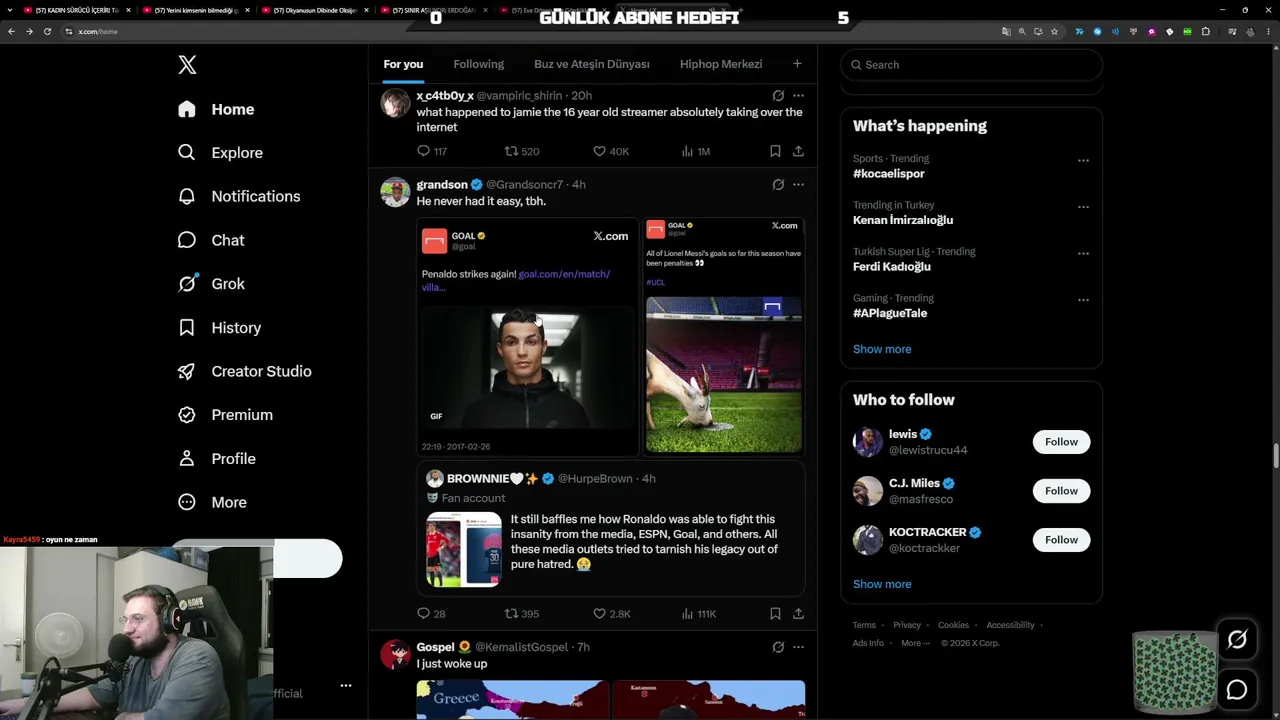Open Explore using the magnifier icon
The image size is (1280, 720).
(x=187, y=153)
